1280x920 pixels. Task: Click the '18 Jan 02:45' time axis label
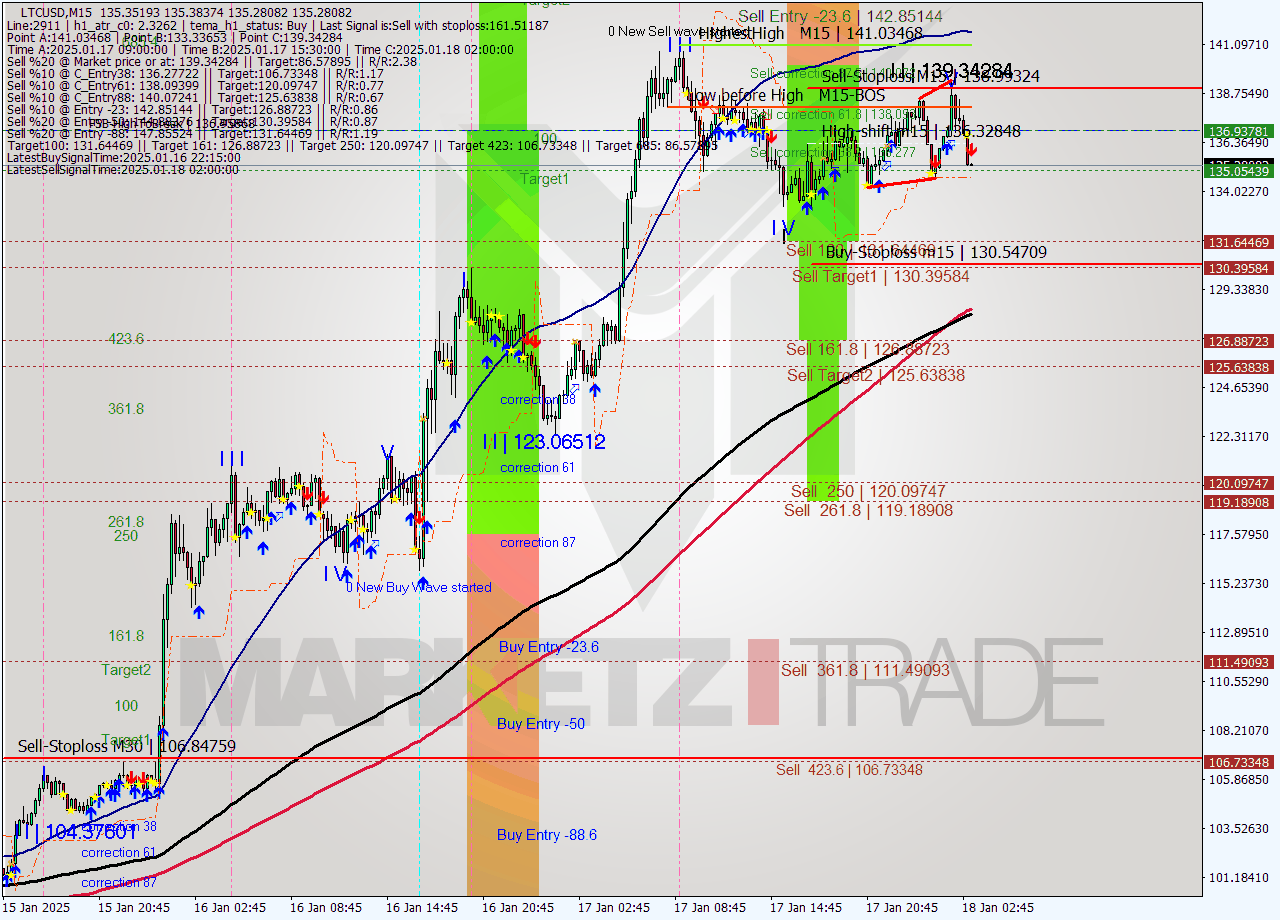[999, 908]
